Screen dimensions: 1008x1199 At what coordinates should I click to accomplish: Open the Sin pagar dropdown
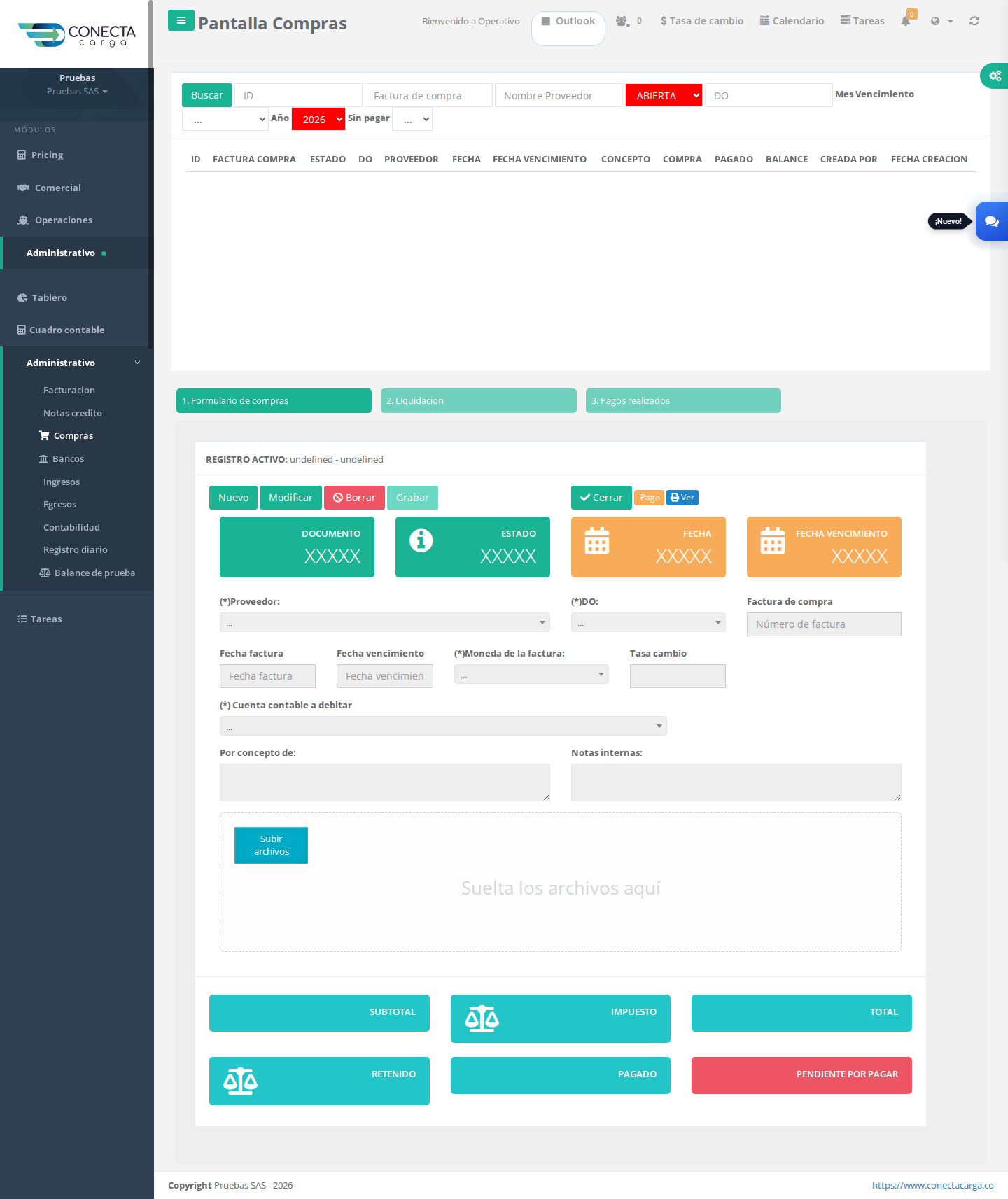coord(412,119)
